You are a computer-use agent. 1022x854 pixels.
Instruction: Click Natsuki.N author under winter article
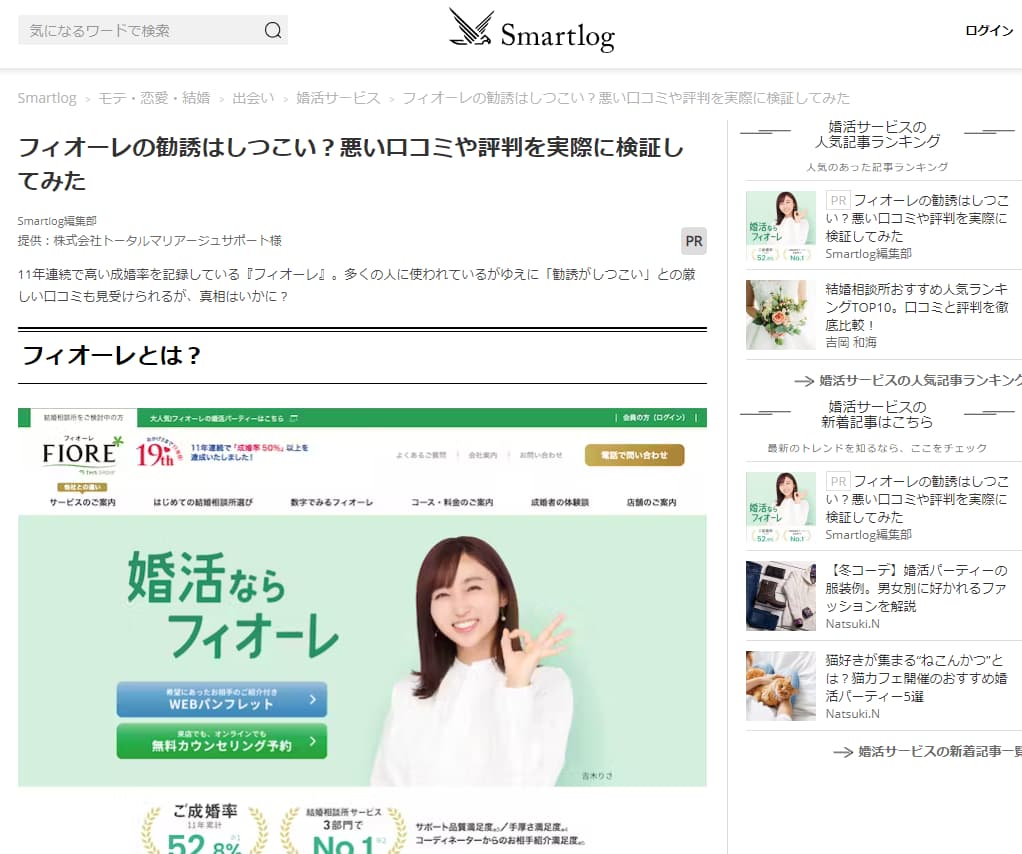tap(853, 624)
